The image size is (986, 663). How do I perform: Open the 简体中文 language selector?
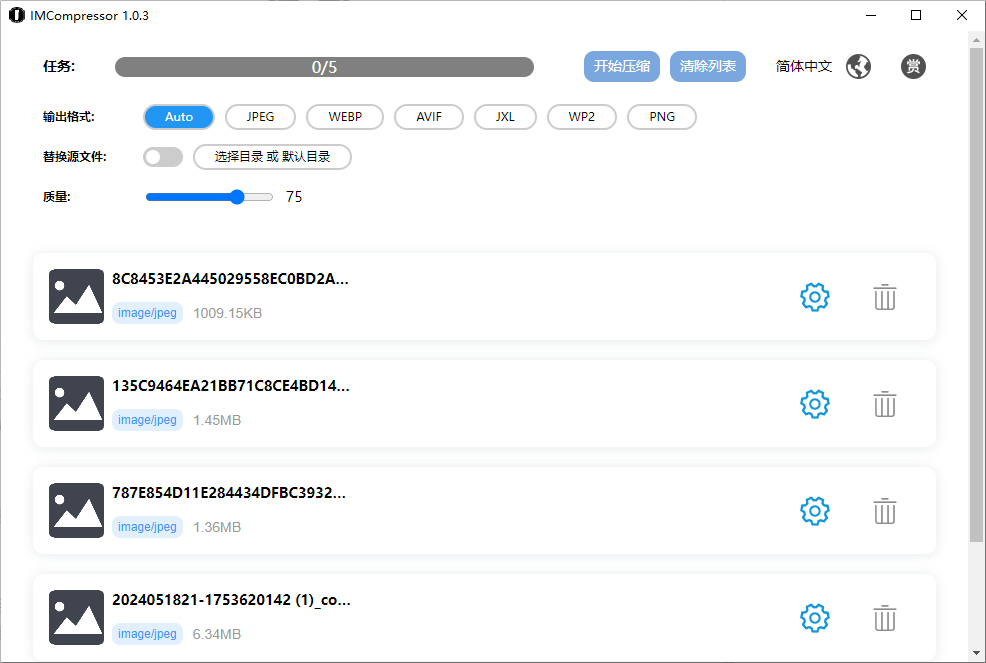(803, 67)
